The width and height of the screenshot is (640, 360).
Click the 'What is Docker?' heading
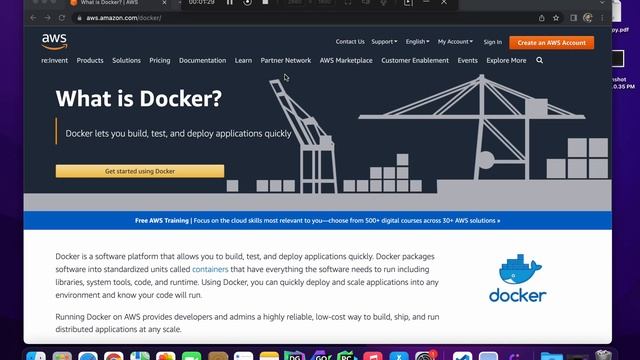coord(139,98)
